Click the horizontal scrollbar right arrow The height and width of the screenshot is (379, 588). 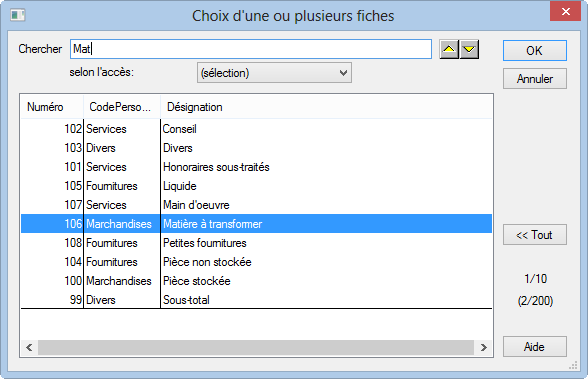(484, 348)
